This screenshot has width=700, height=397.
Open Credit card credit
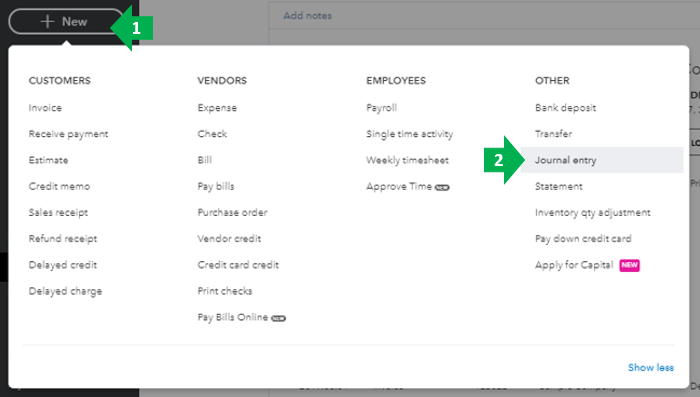(x=238, y=265)
